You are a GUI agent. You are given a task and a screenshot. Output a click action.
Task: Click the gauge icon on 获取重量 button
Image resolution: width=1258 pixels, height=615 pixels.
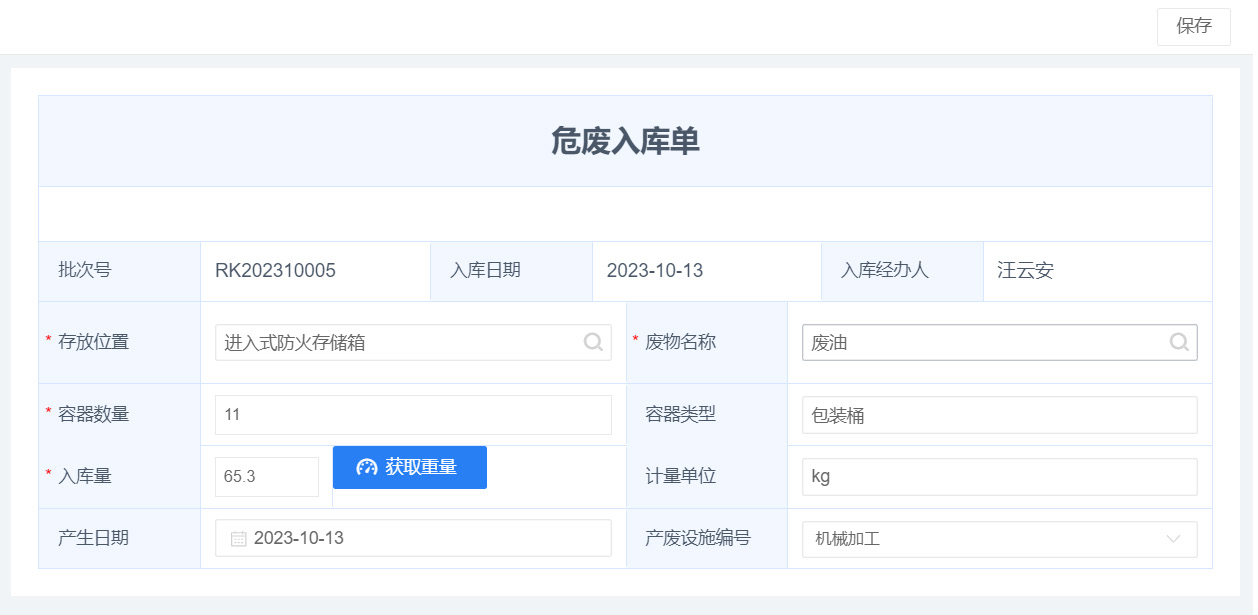click(366, 467)
